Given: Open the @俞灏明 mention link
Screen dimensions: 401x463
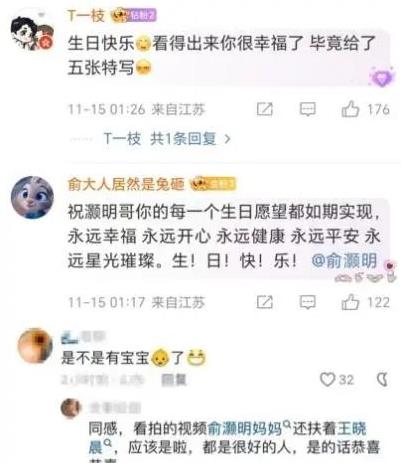Looking at the screenshot, I should (x=344, y=260).
